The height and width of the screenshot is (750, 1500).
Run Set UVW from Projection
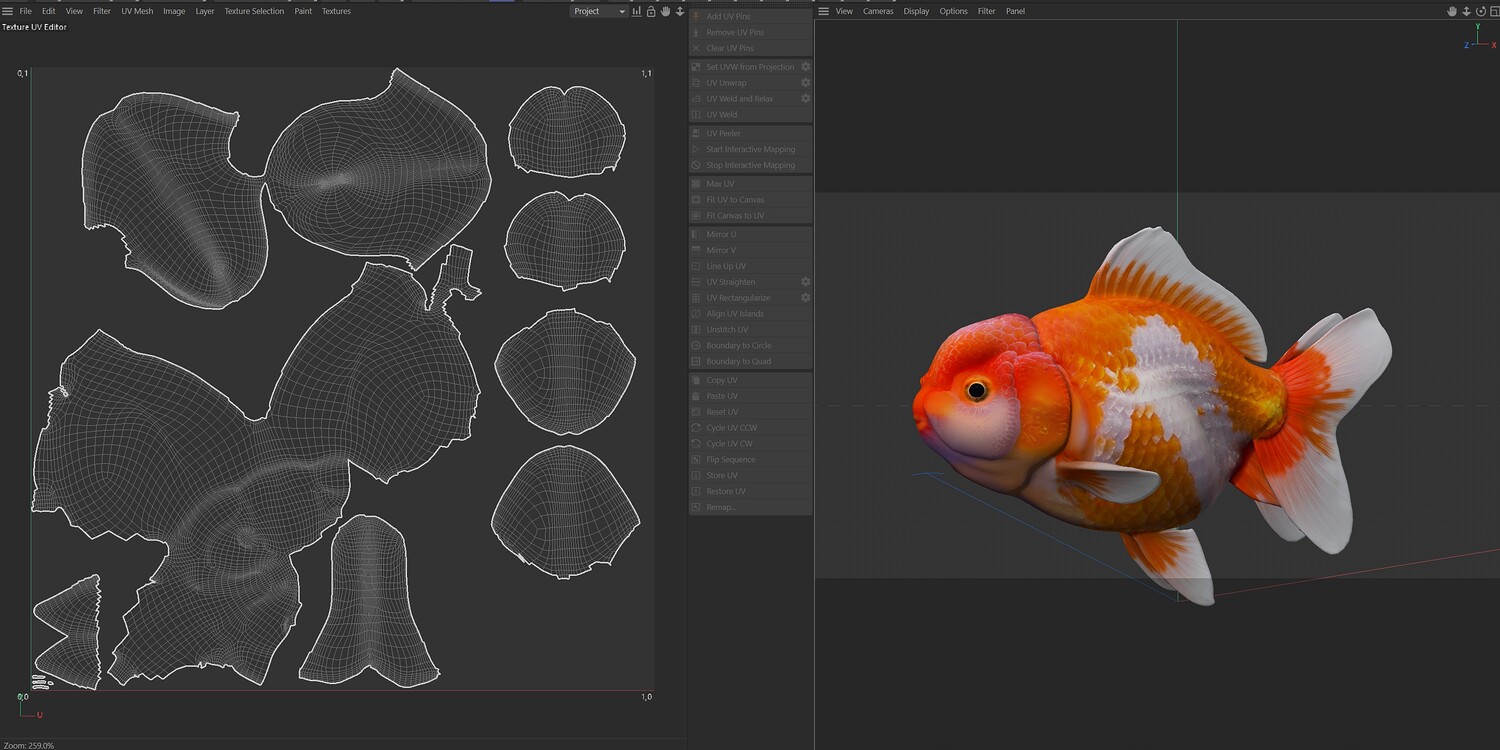coord(744,67)
